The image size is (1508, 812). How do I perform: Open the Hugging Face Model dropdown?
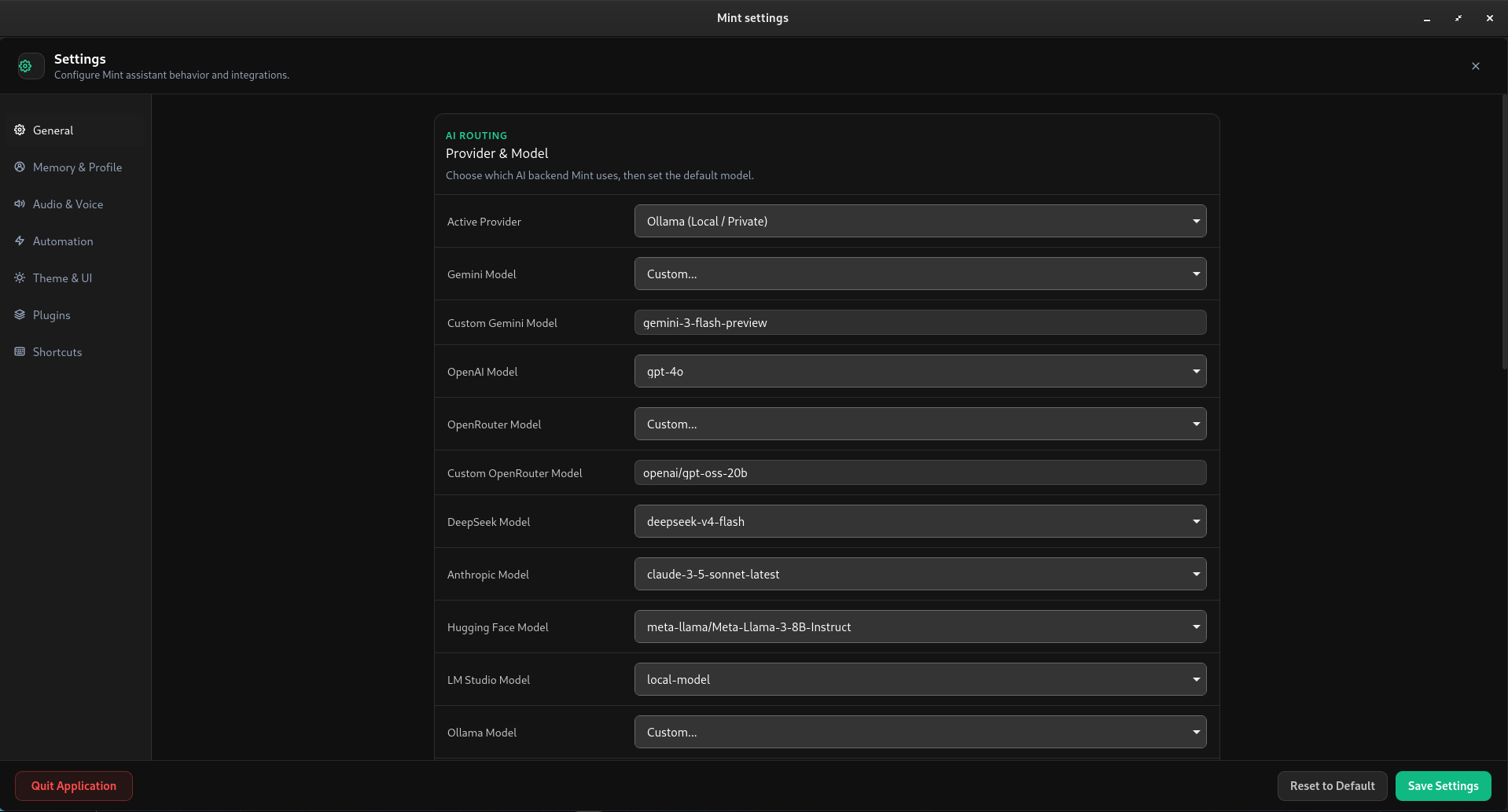point(920,626)
